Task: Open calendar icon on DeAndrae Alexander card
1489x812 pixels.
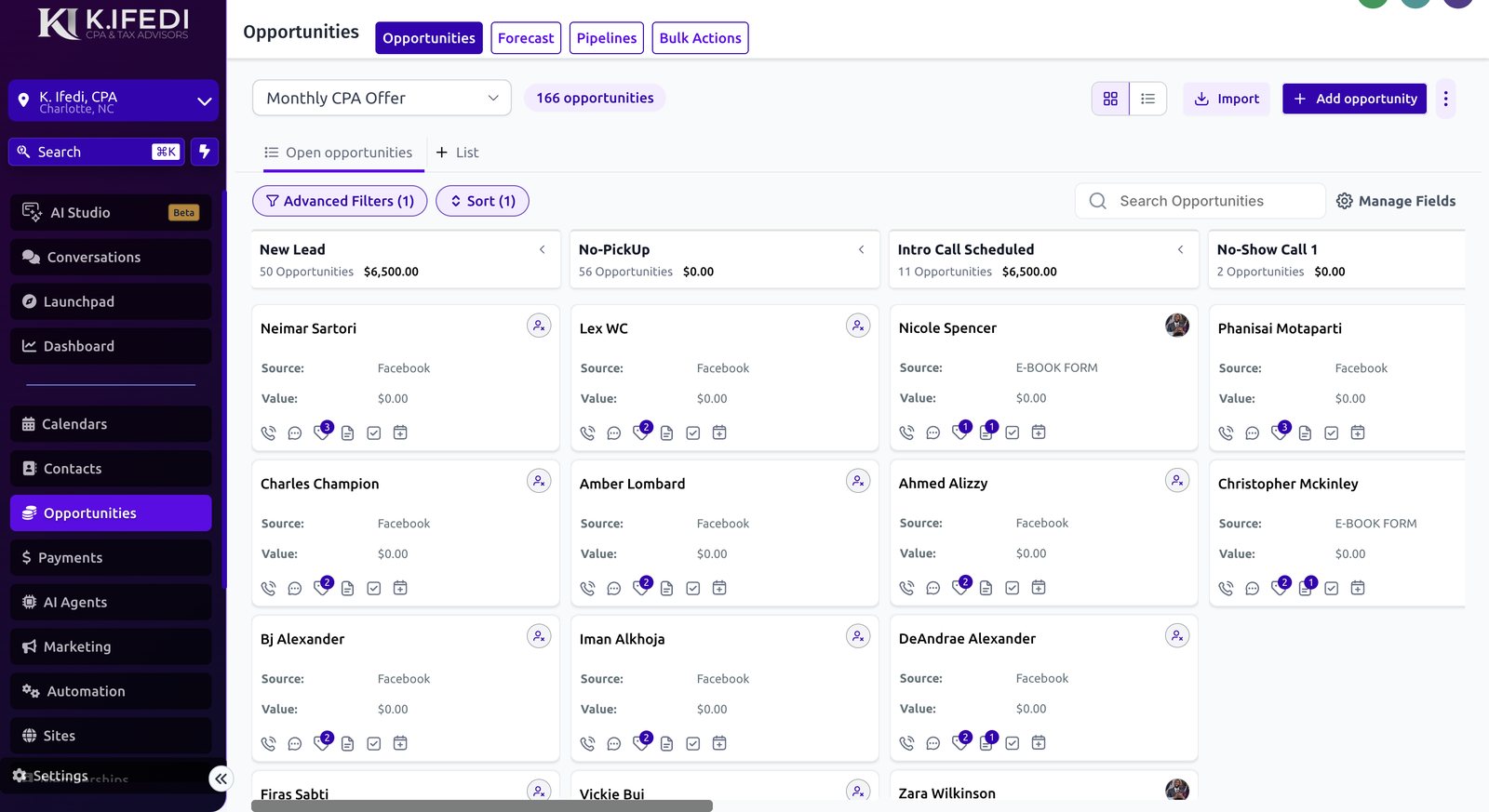Action: coord(1039,742)
